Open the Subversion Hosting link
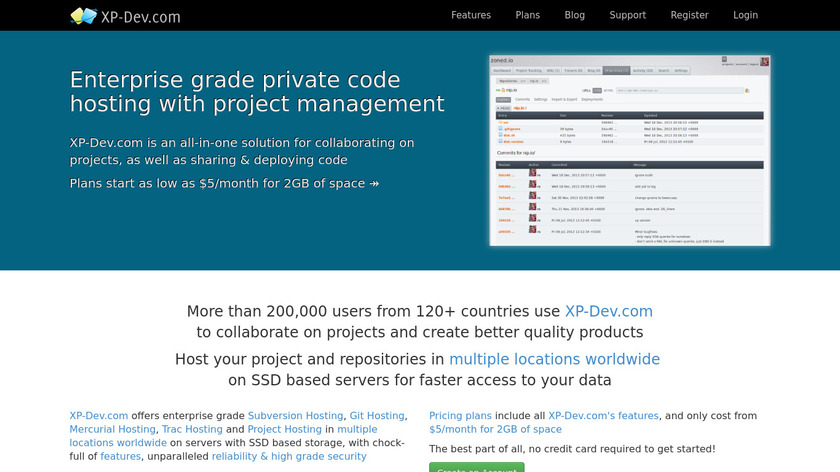The height and width of the screenshot is (472, 840). click(x=295, y=416)
